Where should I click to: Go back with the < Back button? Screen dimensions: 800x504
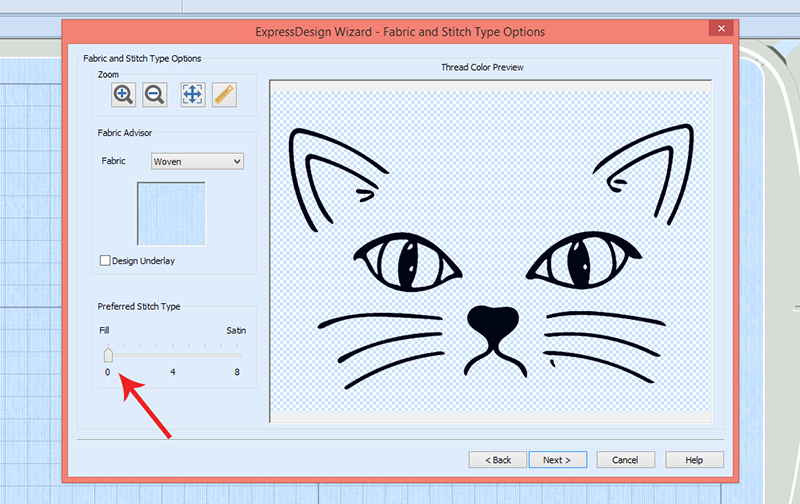coord(498,460)
